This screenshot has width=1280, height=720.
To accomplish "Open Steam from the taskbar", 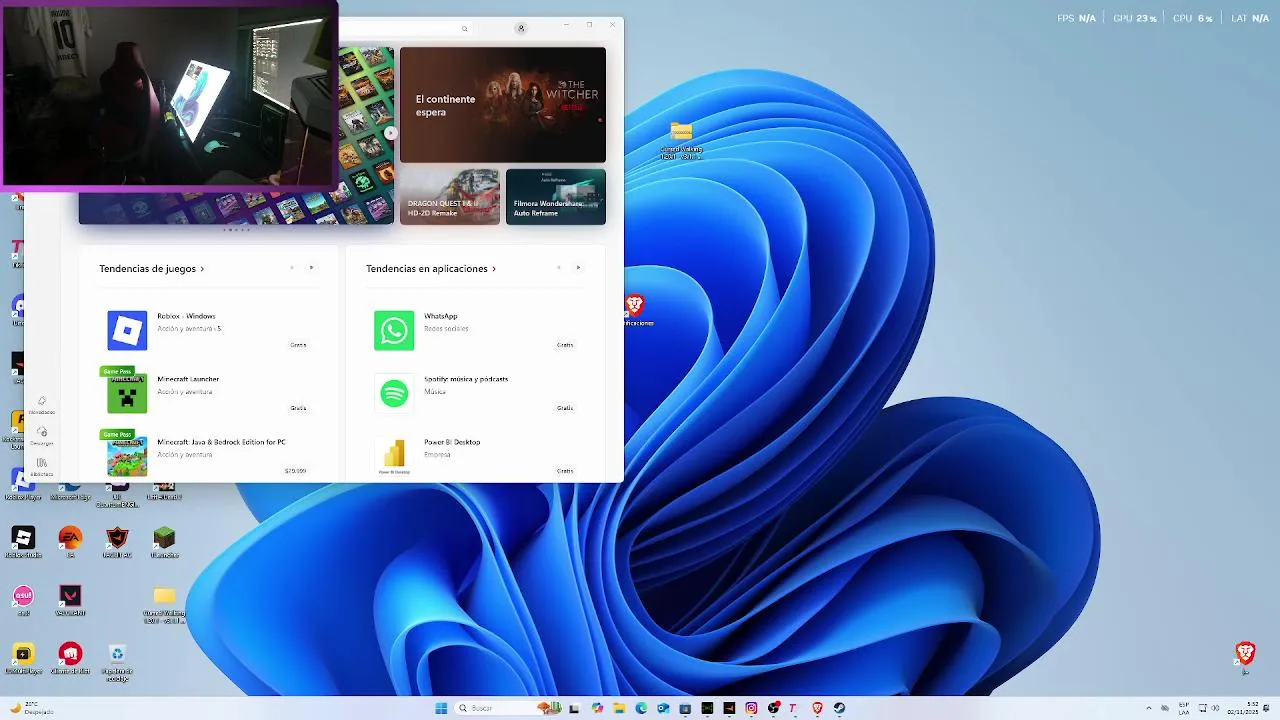I will 839,708.
